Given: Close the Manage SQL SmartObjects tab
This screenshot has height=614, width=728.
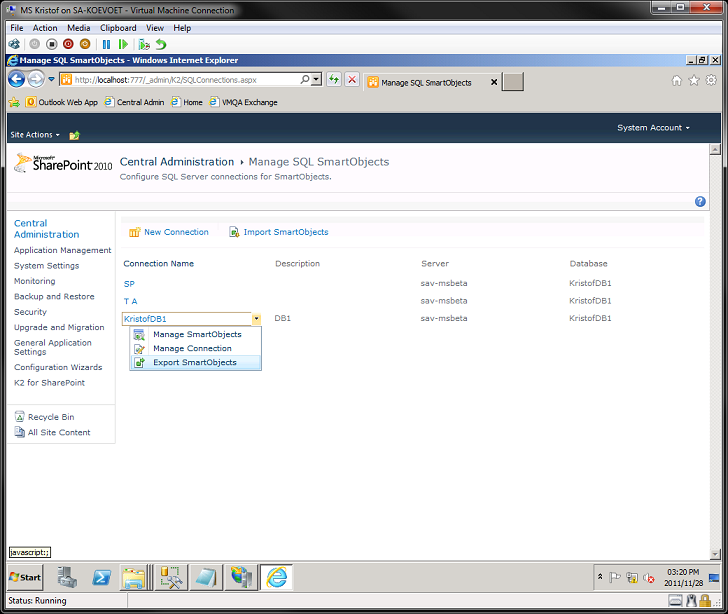Looking at the screenshot, I should pyautogui.click(x=494, y=82).
